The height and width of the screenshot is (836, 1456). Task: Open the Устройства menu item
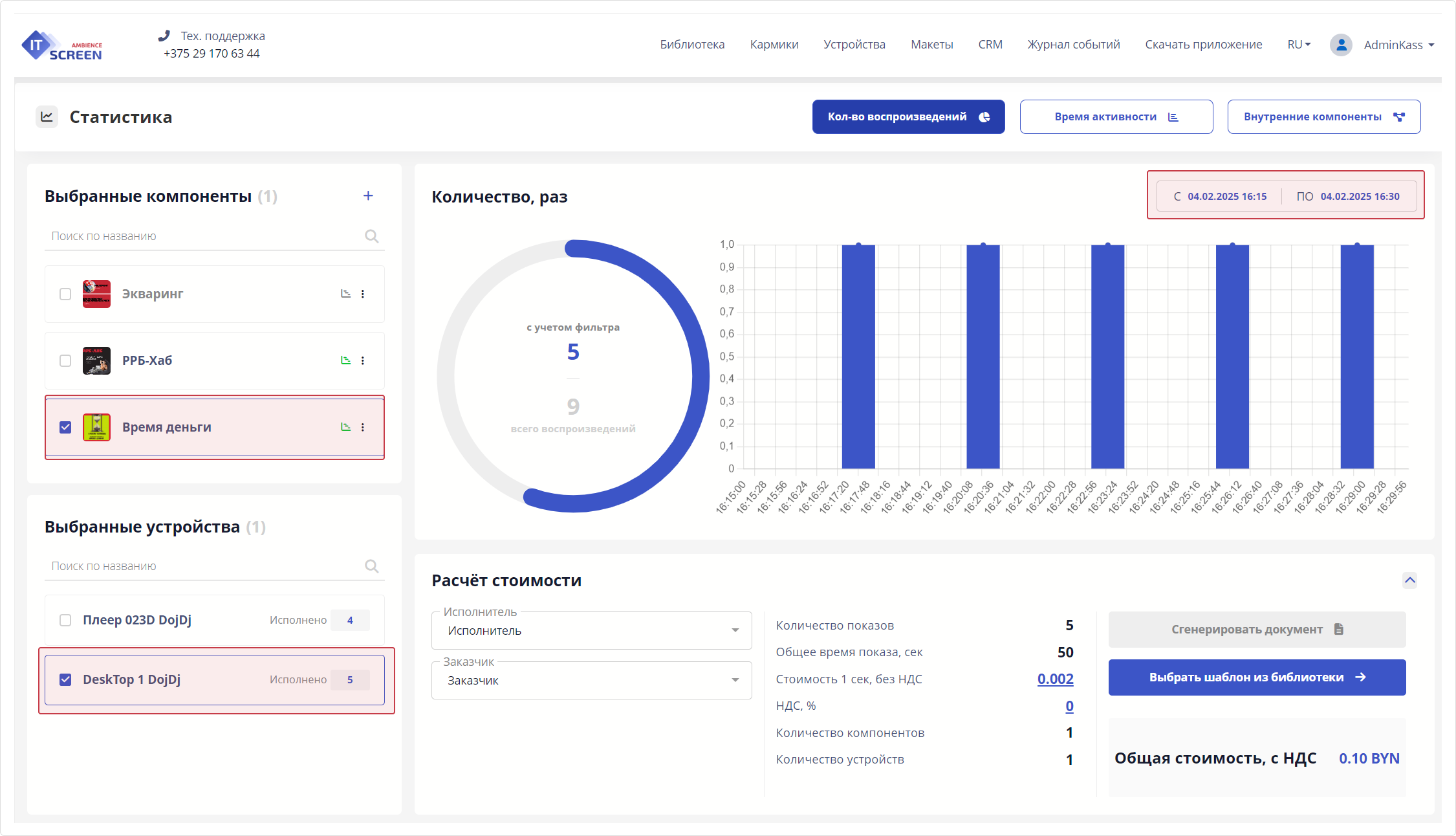point(854,45)
